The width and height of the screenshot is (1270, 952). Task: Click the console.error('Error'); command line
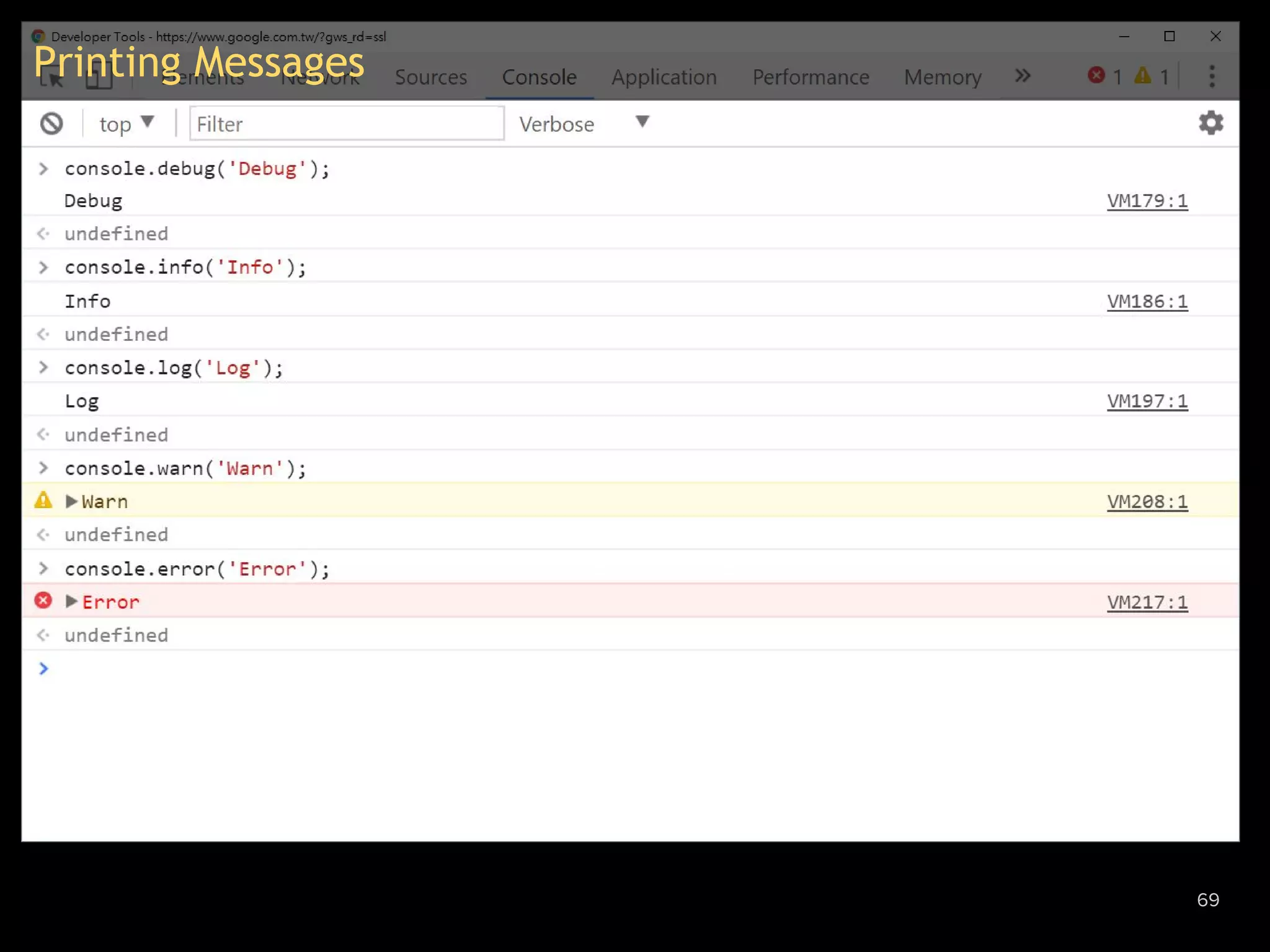(x=197, y=568)
